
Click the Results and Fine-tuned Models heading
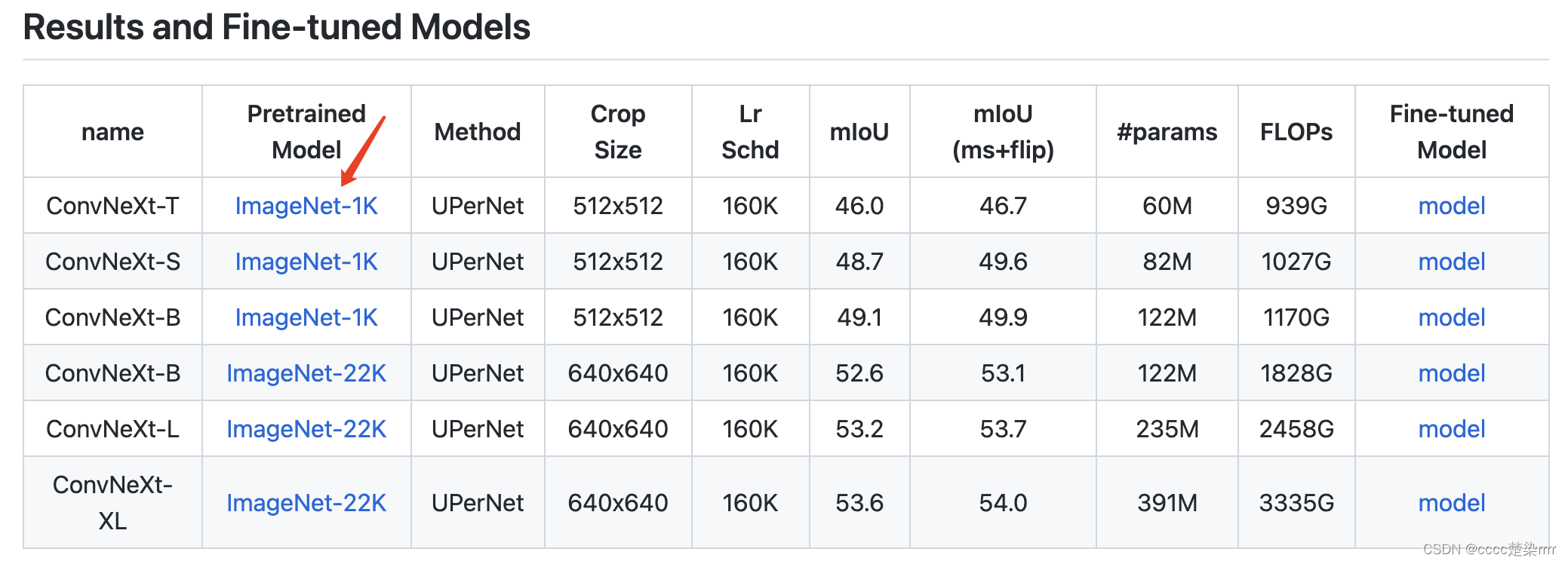pyautogui.click(x=276, y=27)
